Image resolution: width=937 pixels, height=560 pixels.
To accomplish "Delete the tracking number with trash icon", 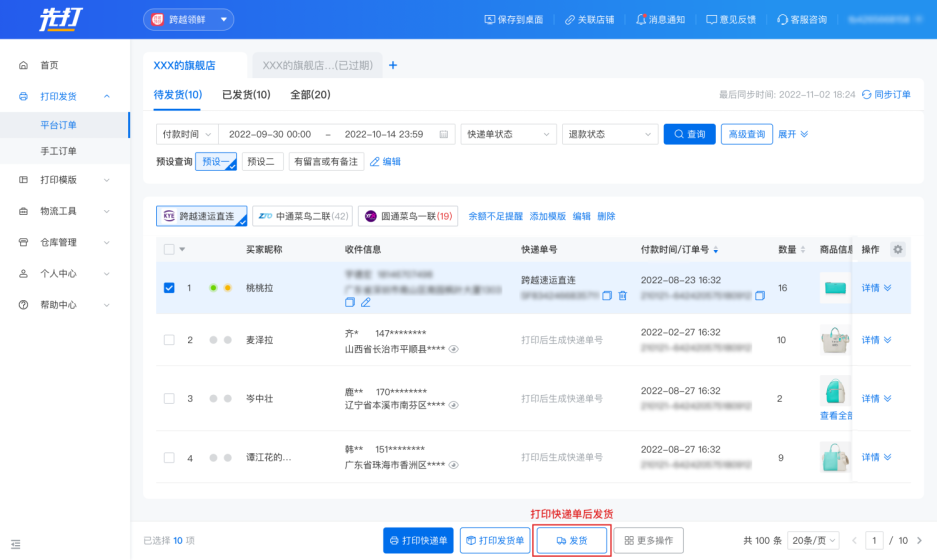I will pyautogui.click(x=622, y=296).
